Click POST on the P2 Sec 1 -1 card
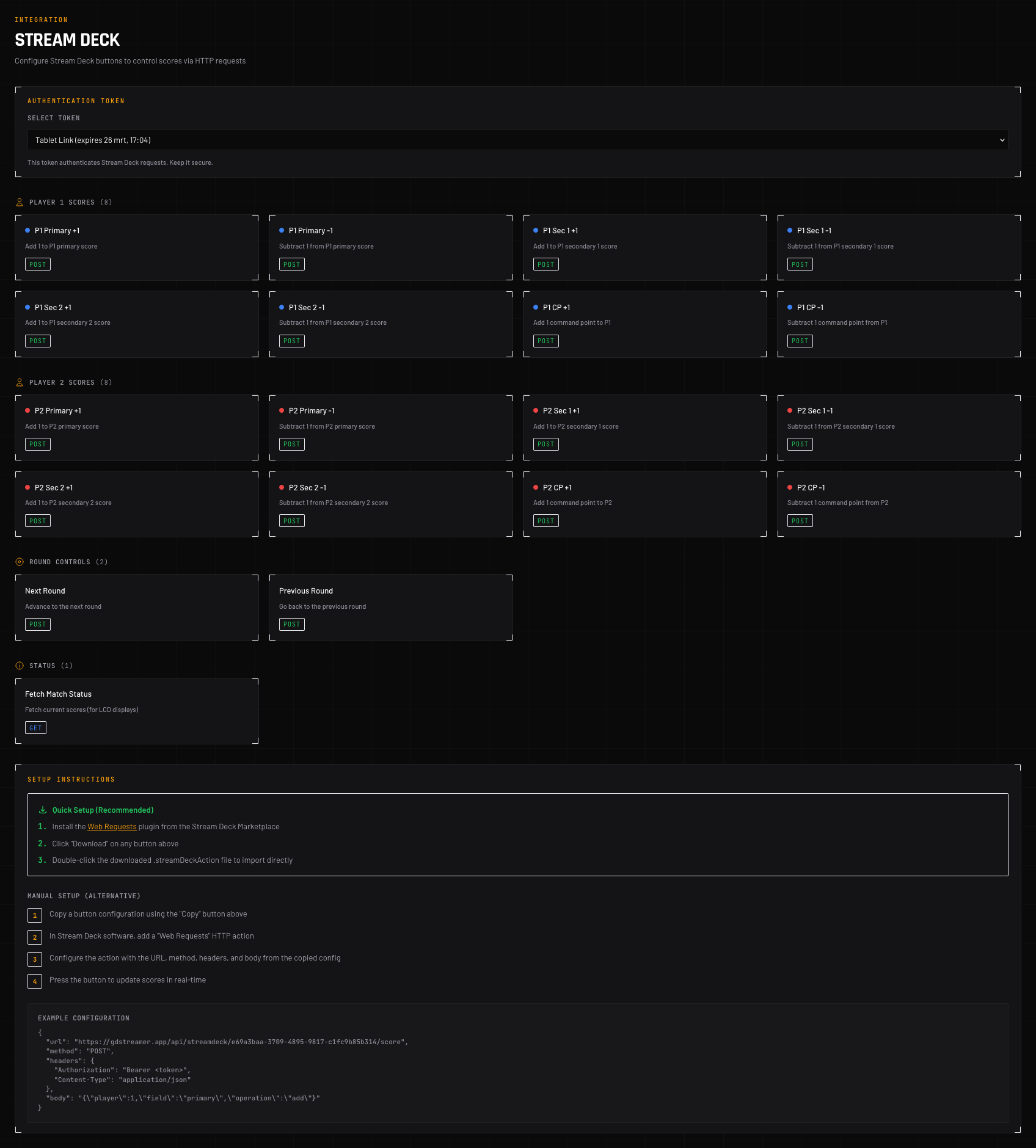 point(800,444)
